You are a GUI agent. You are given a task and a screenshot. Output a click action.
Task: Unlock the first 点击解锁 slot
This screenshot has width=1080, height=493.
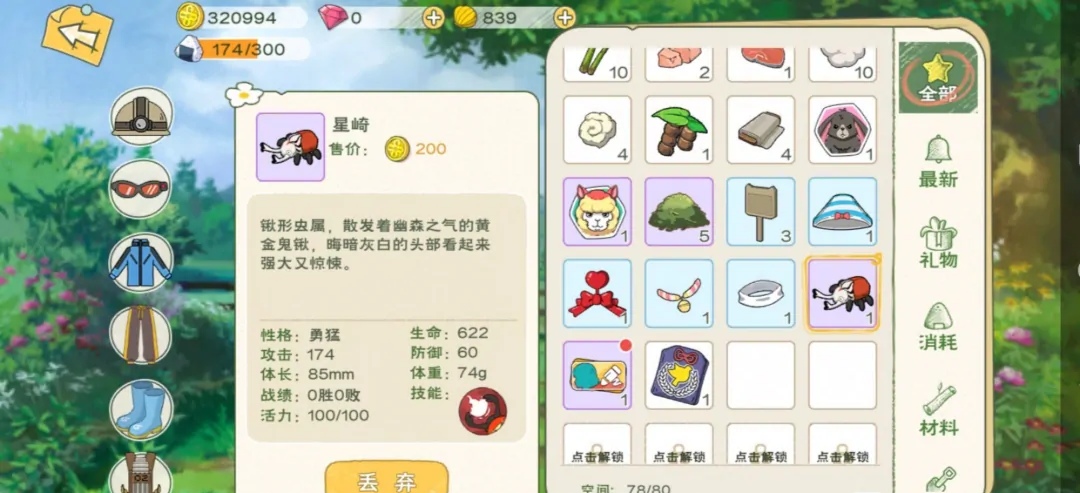[597, 444]
